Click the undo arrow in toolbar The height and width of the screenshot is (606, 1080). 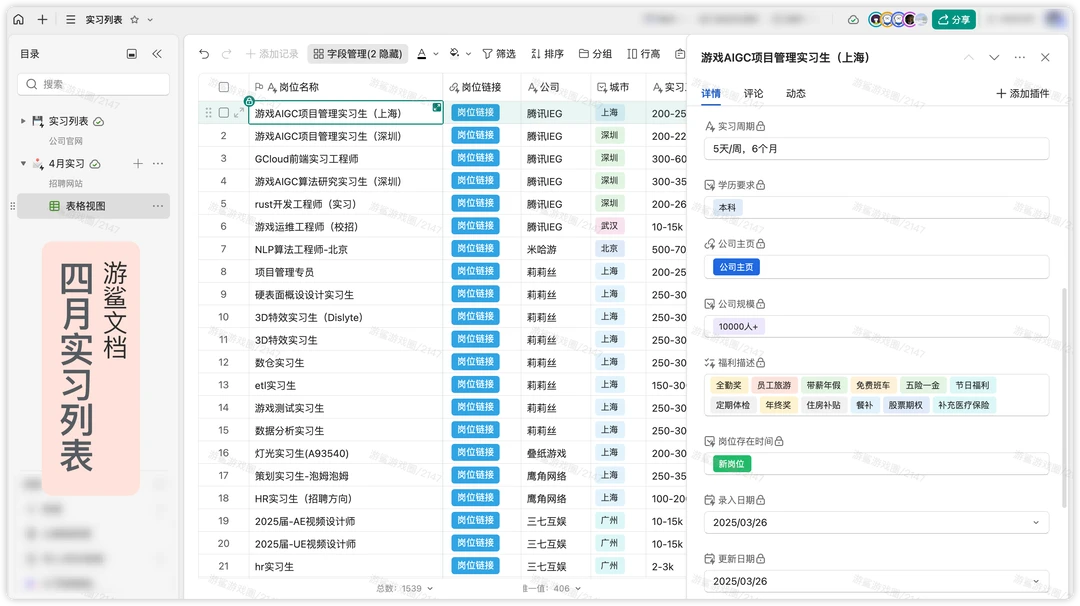pos(204,54)
